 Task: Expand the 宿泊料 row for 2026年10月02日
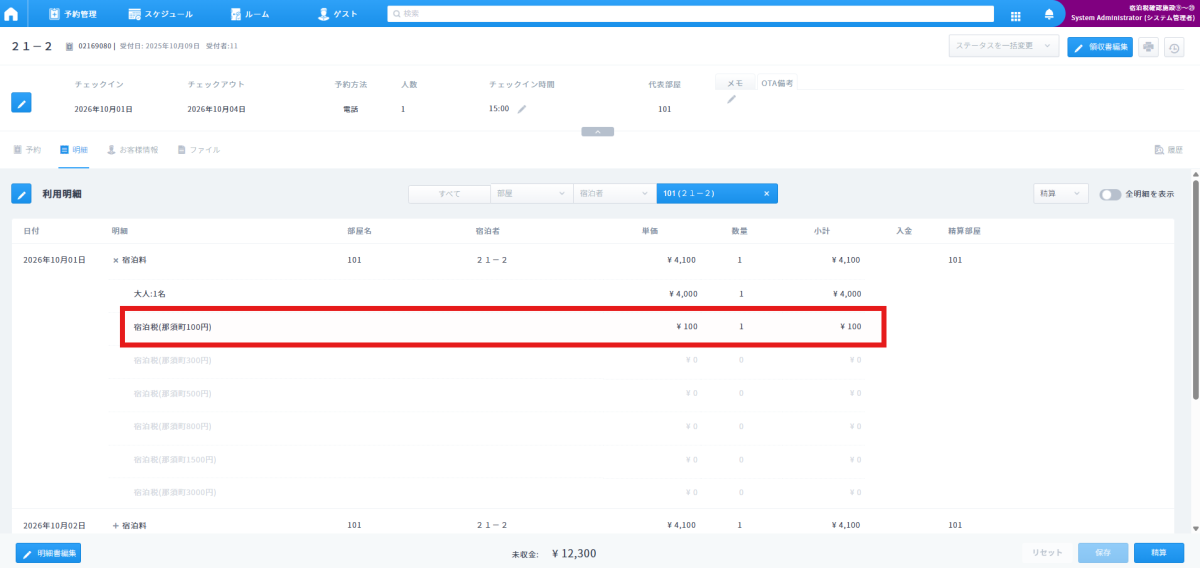coord(116,525)
